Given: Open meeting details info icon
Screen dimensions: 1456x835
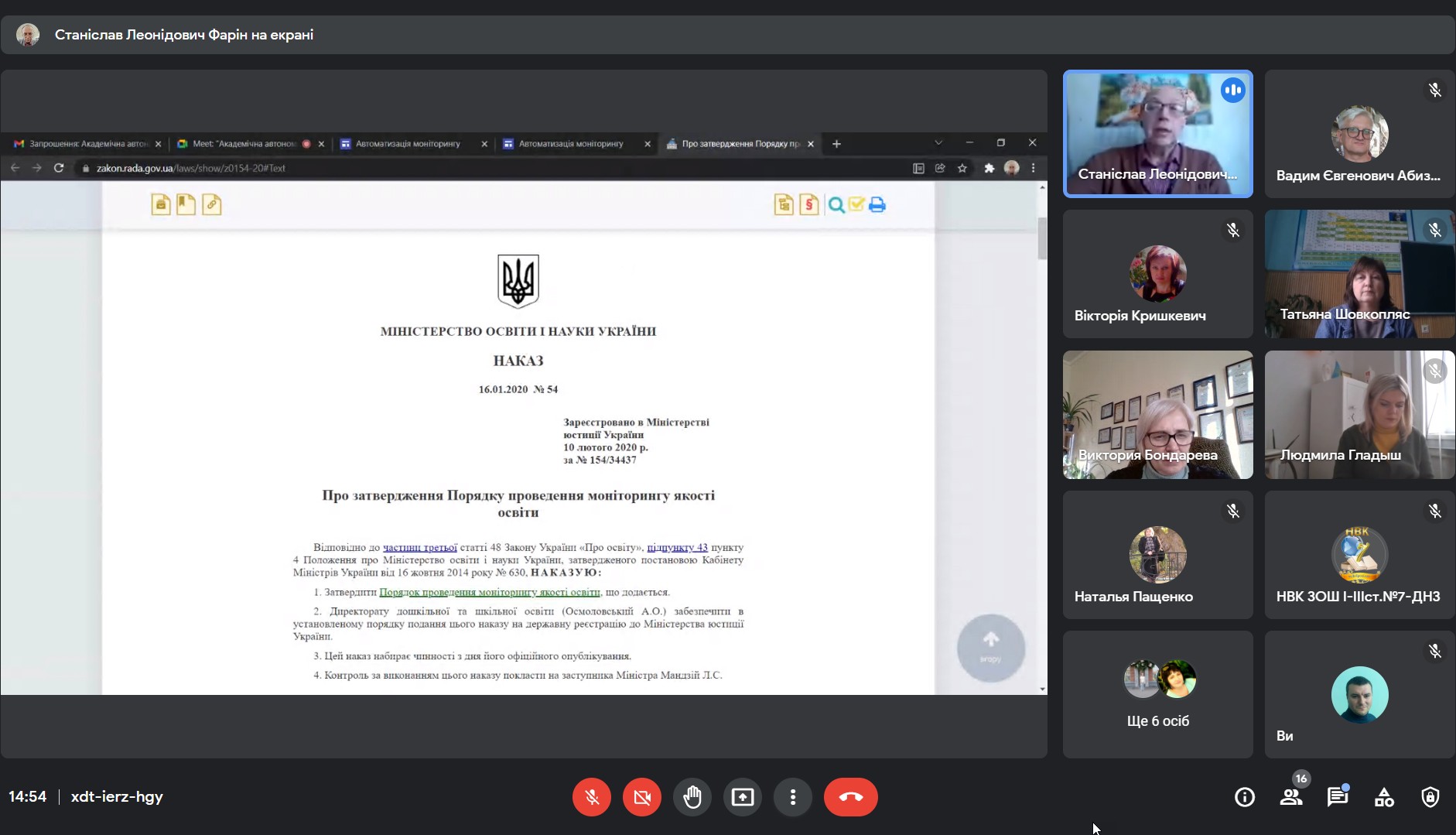Looking at the screenshot, I should click(1245, 797).
